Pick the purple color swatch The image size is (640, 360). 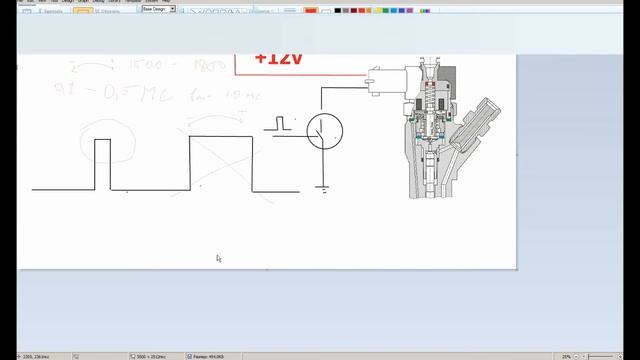410,10
